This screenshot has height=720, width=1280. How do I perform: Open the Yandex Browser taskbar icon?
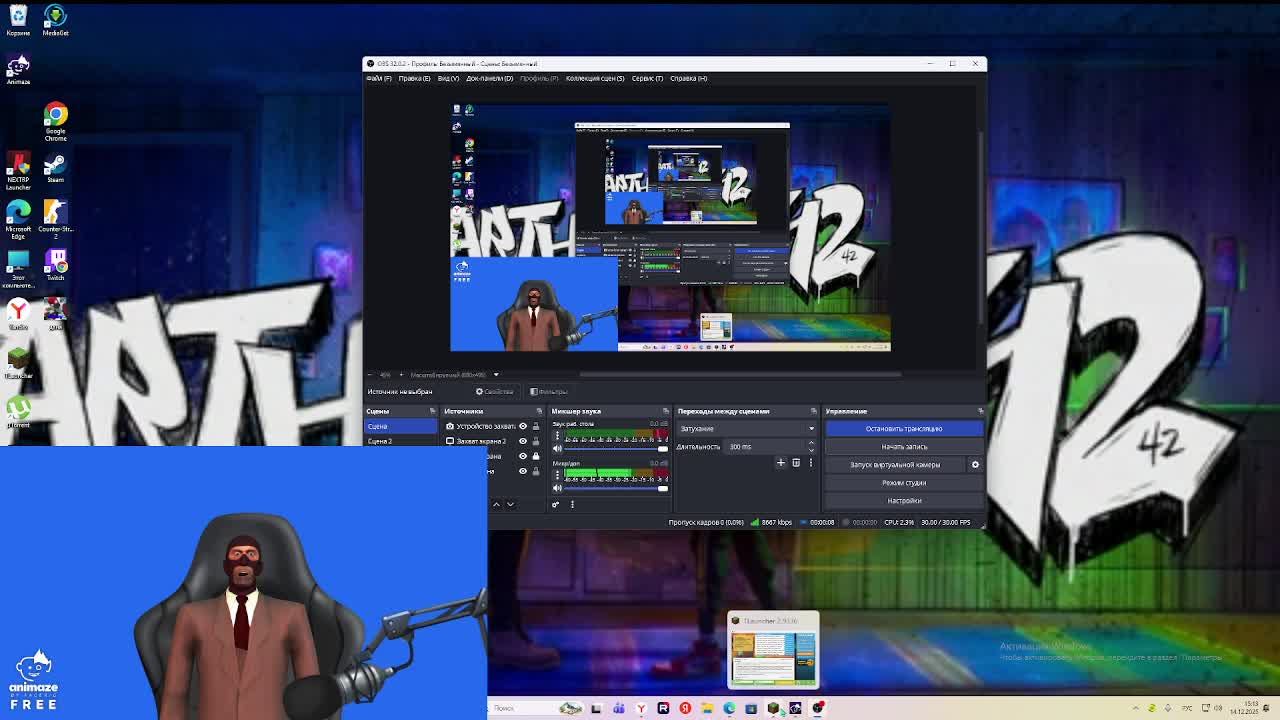641,708
